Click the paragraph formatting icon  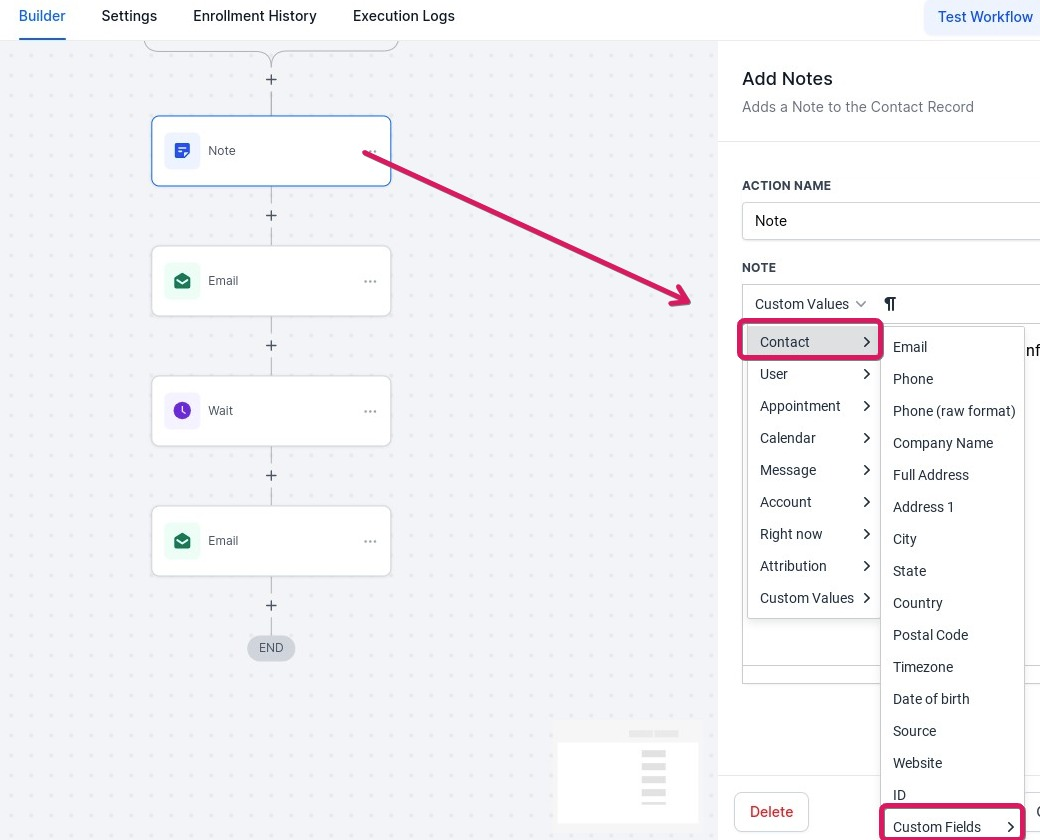click(890, 304)
